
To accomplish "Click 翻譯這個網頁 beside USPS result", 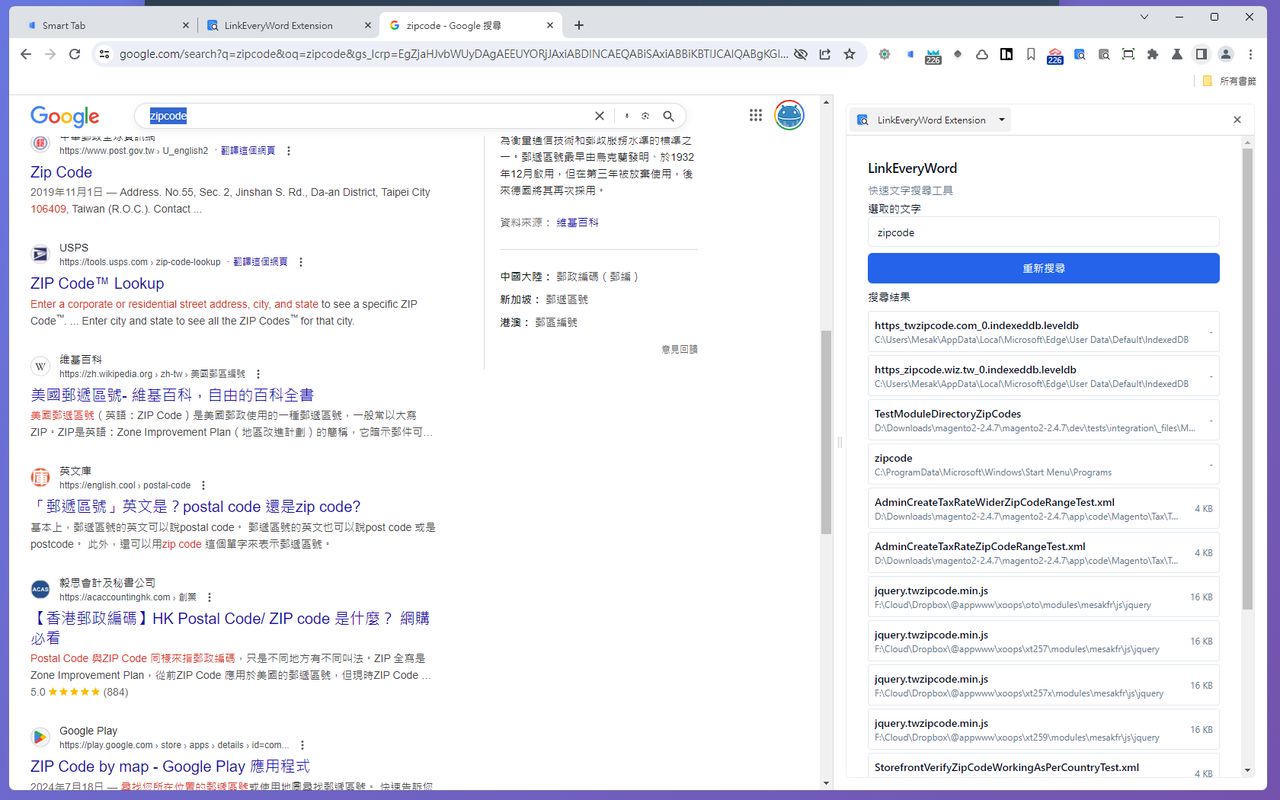I will point(260,262).
